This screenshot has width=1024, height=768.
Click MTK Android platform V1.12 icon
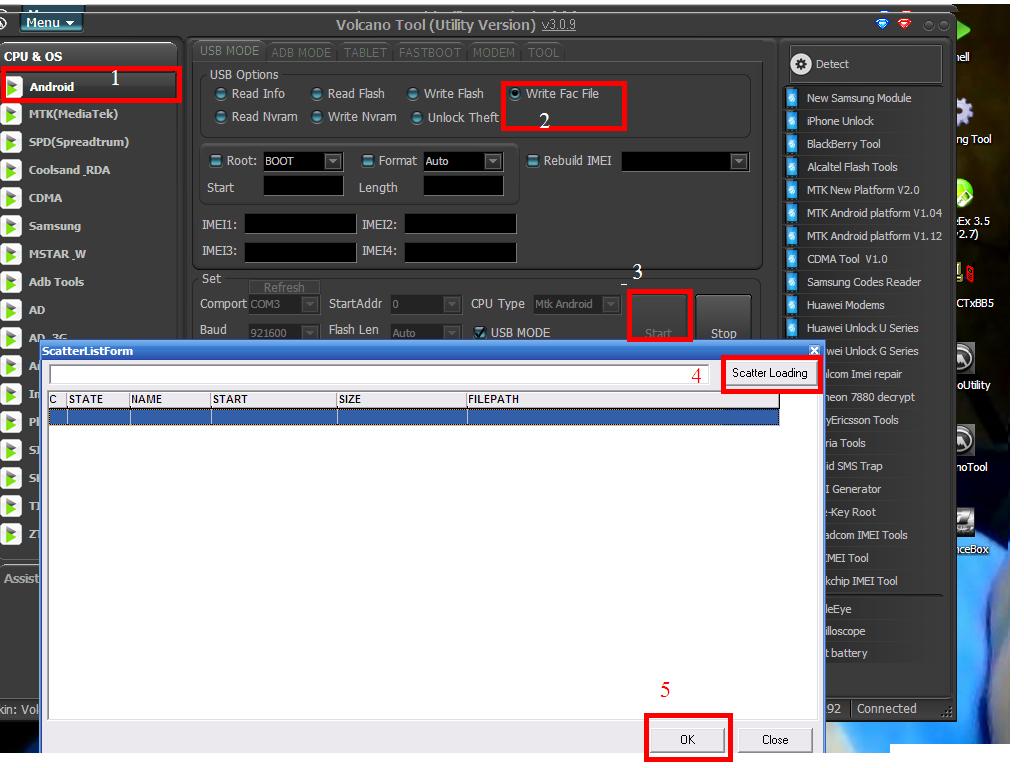(x=792, y=236)
